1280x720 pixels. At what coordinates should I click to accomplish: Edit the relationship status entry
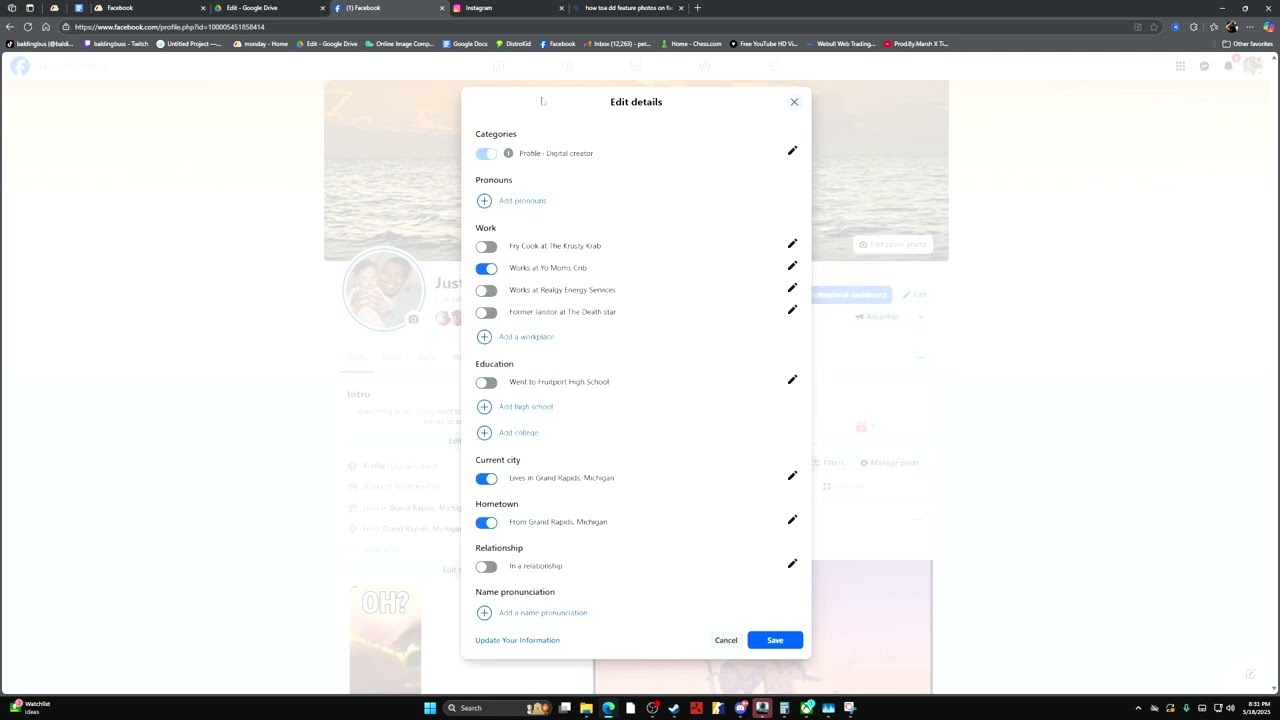click(x=792, y=564)
